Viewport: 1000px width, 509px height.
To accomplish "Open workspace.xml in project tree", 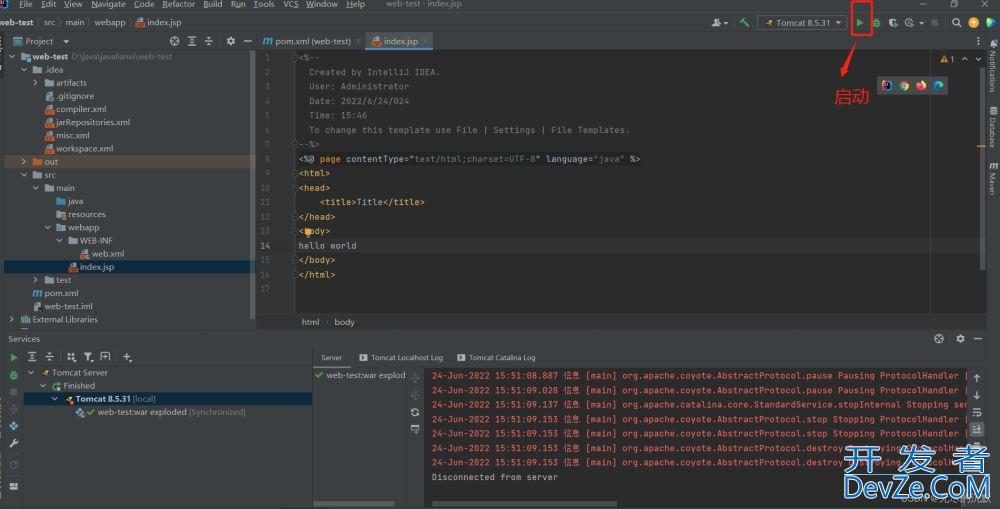I will 84,149.
